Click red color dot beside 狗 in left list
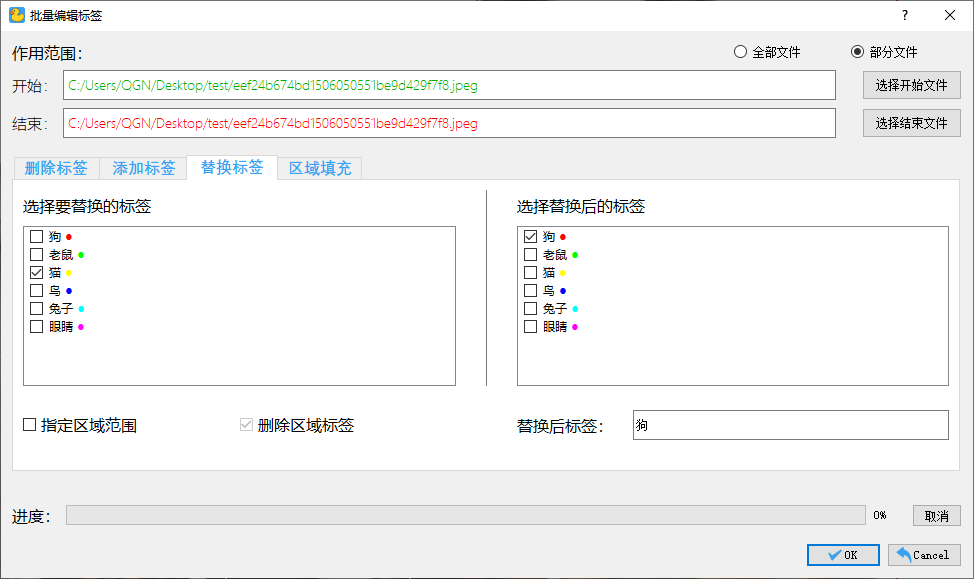Viewport: 974px width, 579px height. pyautogui.click(x=69, y=237)
